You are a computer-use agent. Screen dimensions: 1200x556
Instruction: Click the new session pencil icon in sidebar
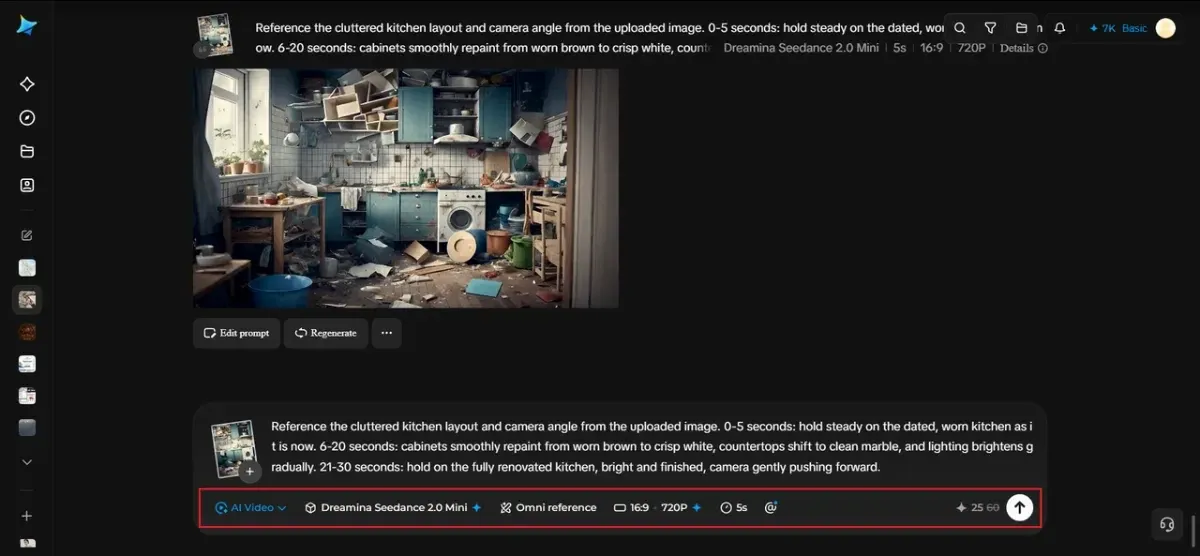[x=27, y=236]
